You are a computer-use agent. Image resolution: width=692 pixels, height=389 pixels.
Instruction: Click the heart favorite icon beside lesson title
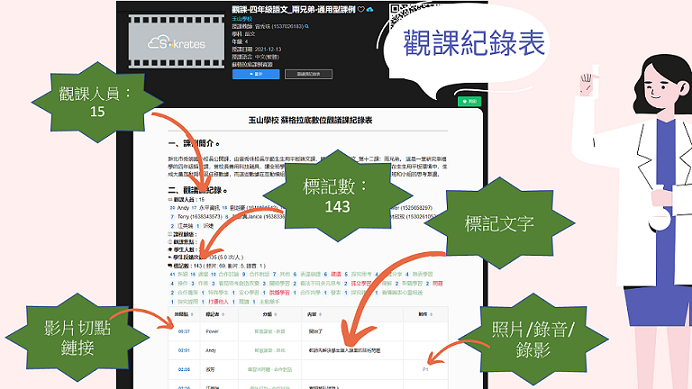click(x=361, y=9)
